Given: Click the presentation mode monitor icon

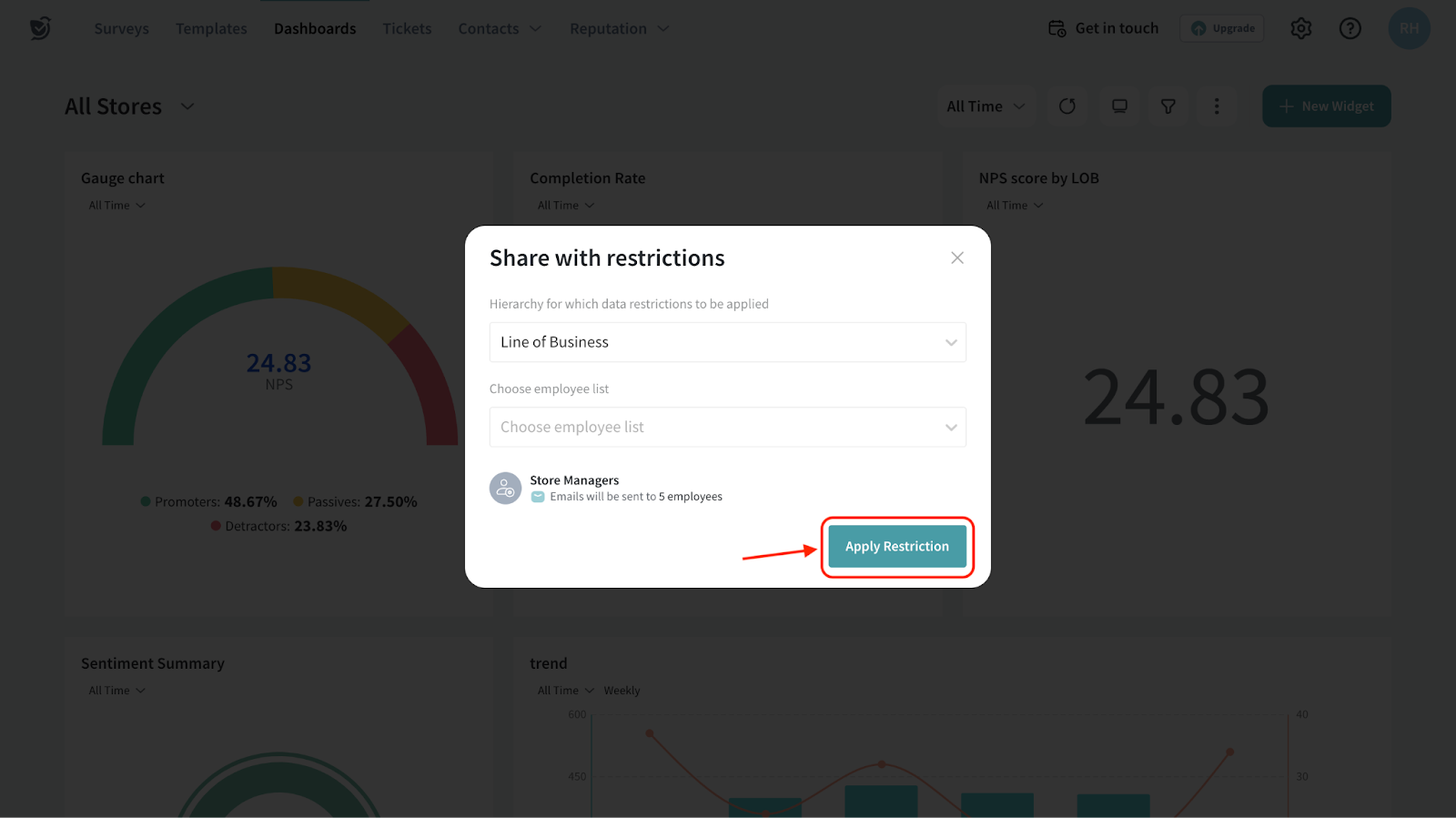Looking at the screenshot, I should (1119, 106).
